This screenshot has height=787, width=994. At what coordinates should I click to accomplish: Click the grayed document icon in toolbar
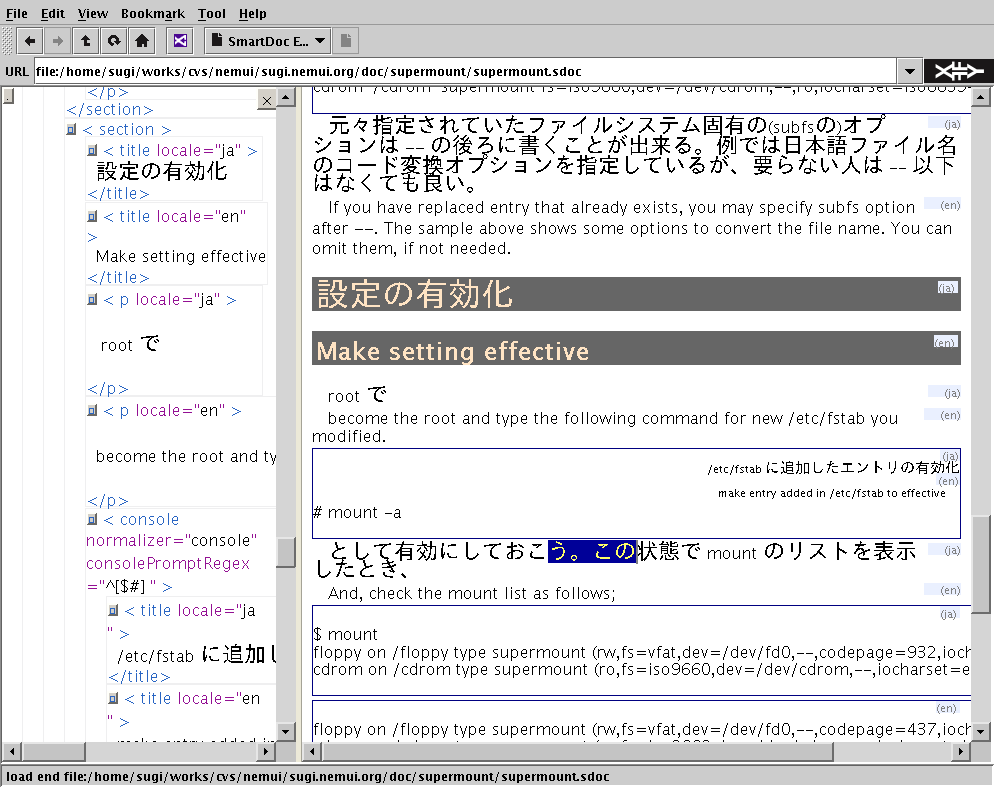point(345,41)
